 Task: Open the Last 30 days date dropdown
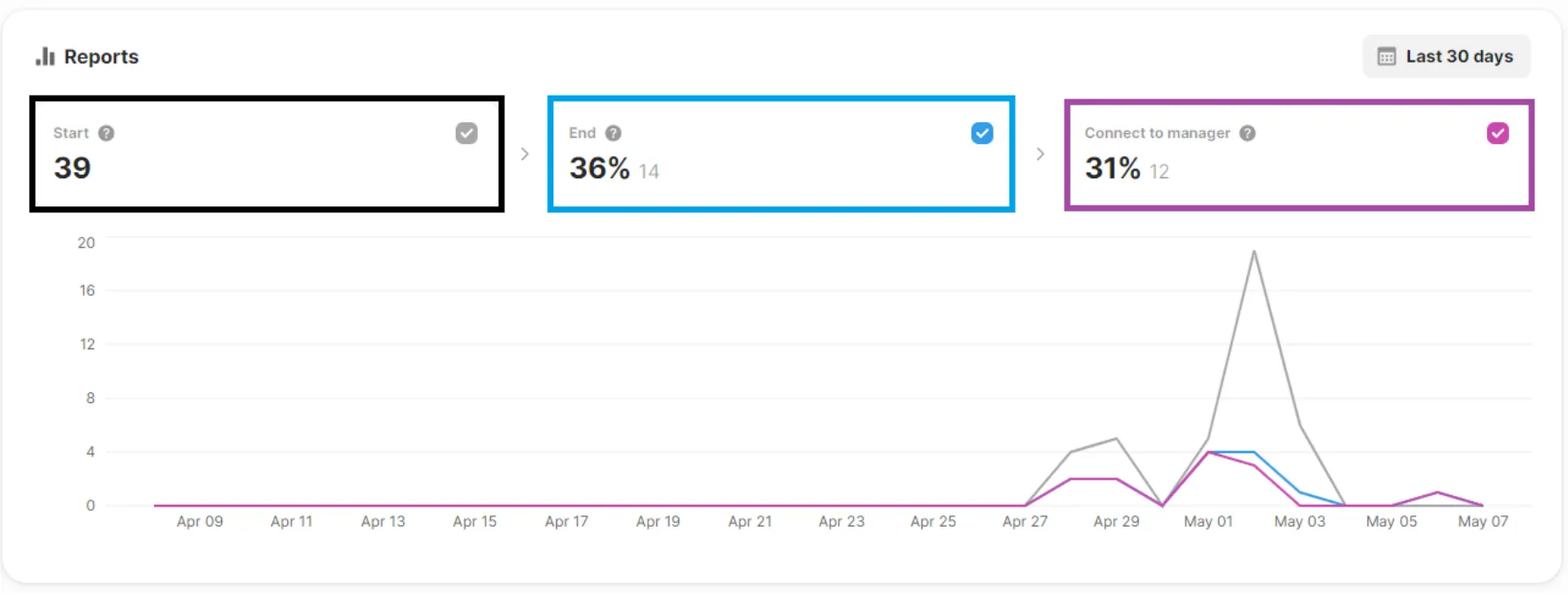pos(1446,57)
